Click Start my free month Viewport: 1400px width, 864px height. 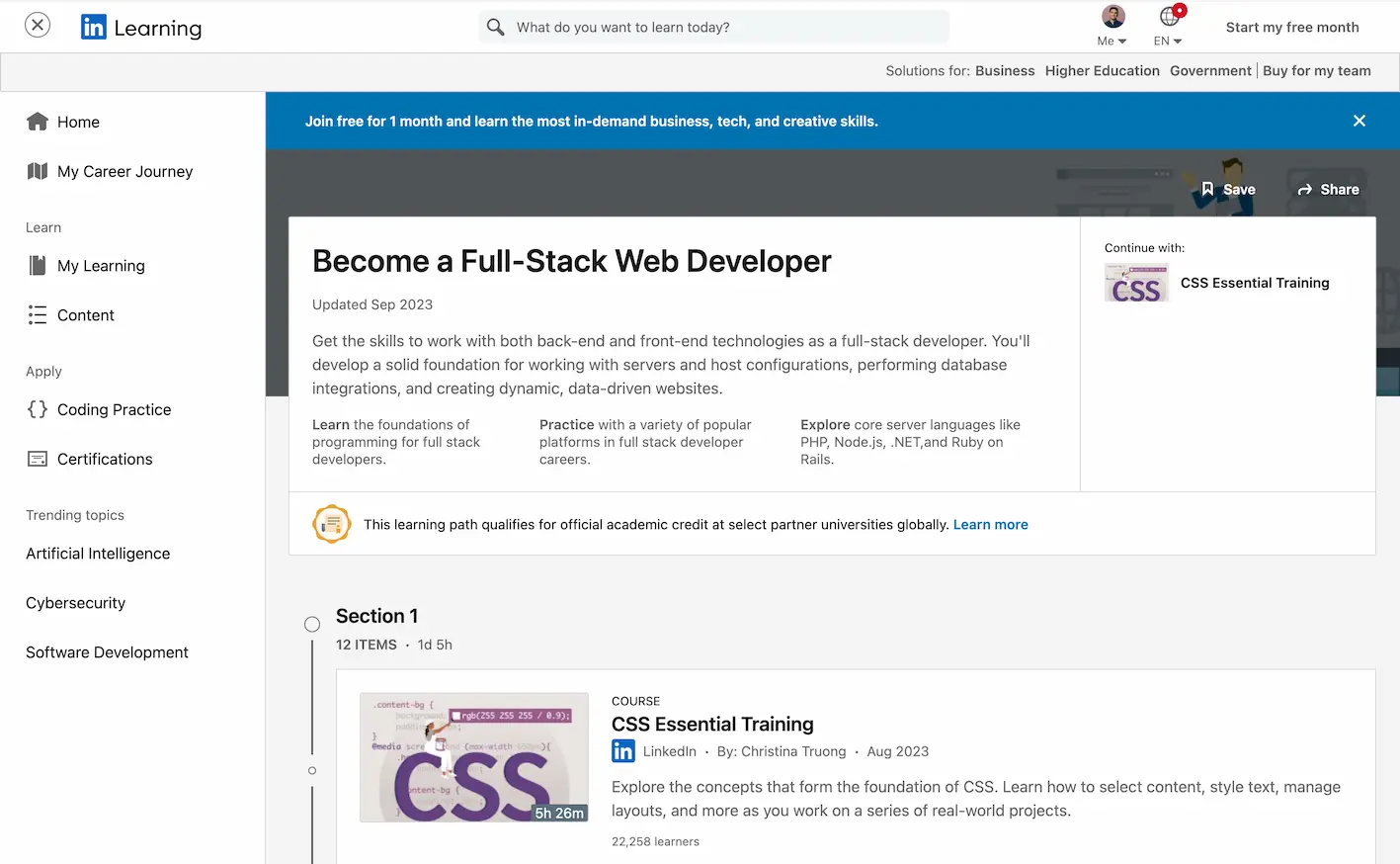click(1291, 27)
